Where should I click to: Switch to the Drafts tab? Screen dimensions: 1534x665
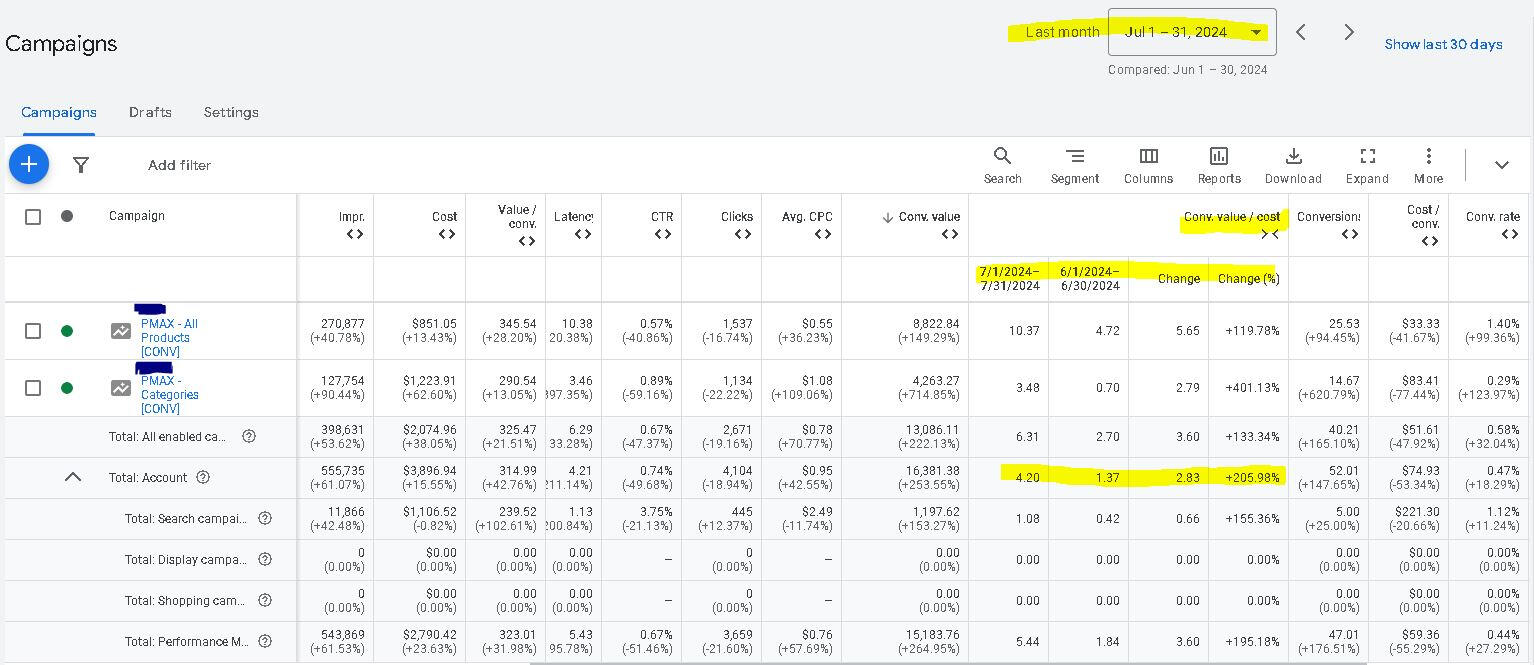pyautogui.click(x=150, y=112)
